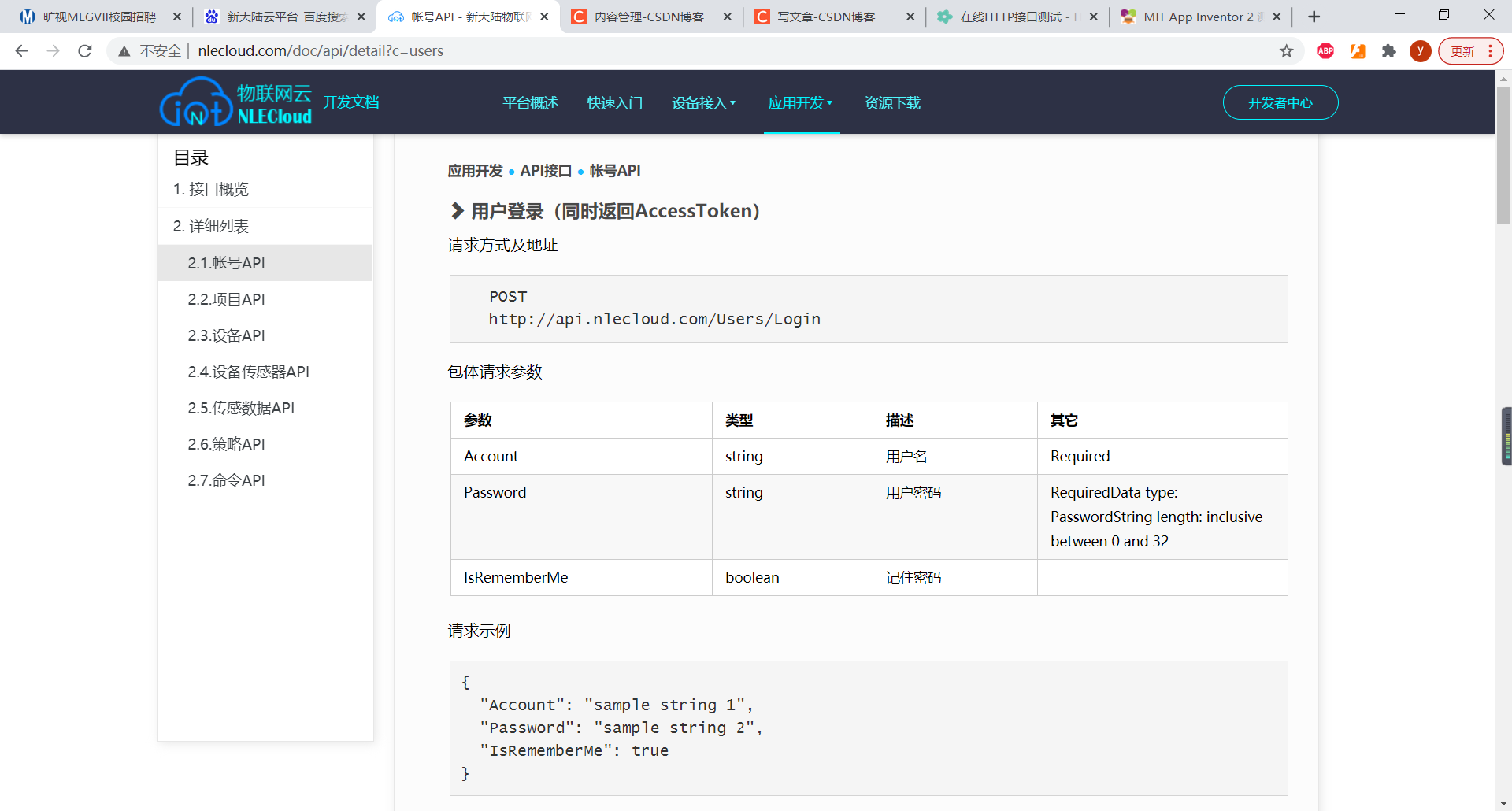Viewport: 1512px width, 811px height.
Task: Open 资源下载 in the navigation bar
Action: click(892, 103)
